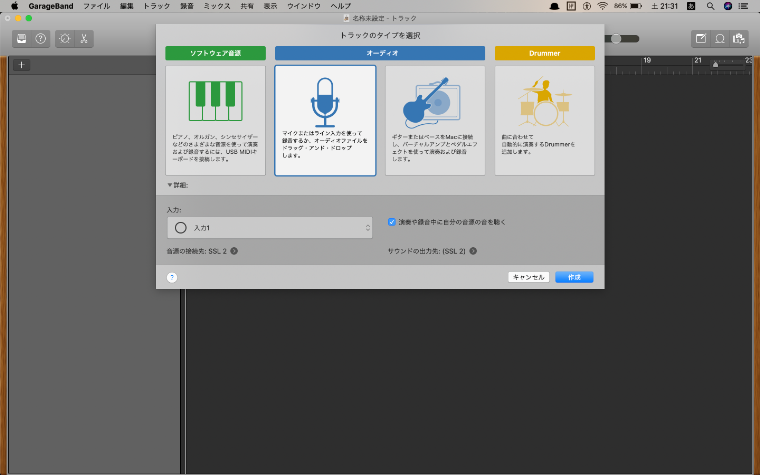Select the Drummer track card

click(544, 120)
